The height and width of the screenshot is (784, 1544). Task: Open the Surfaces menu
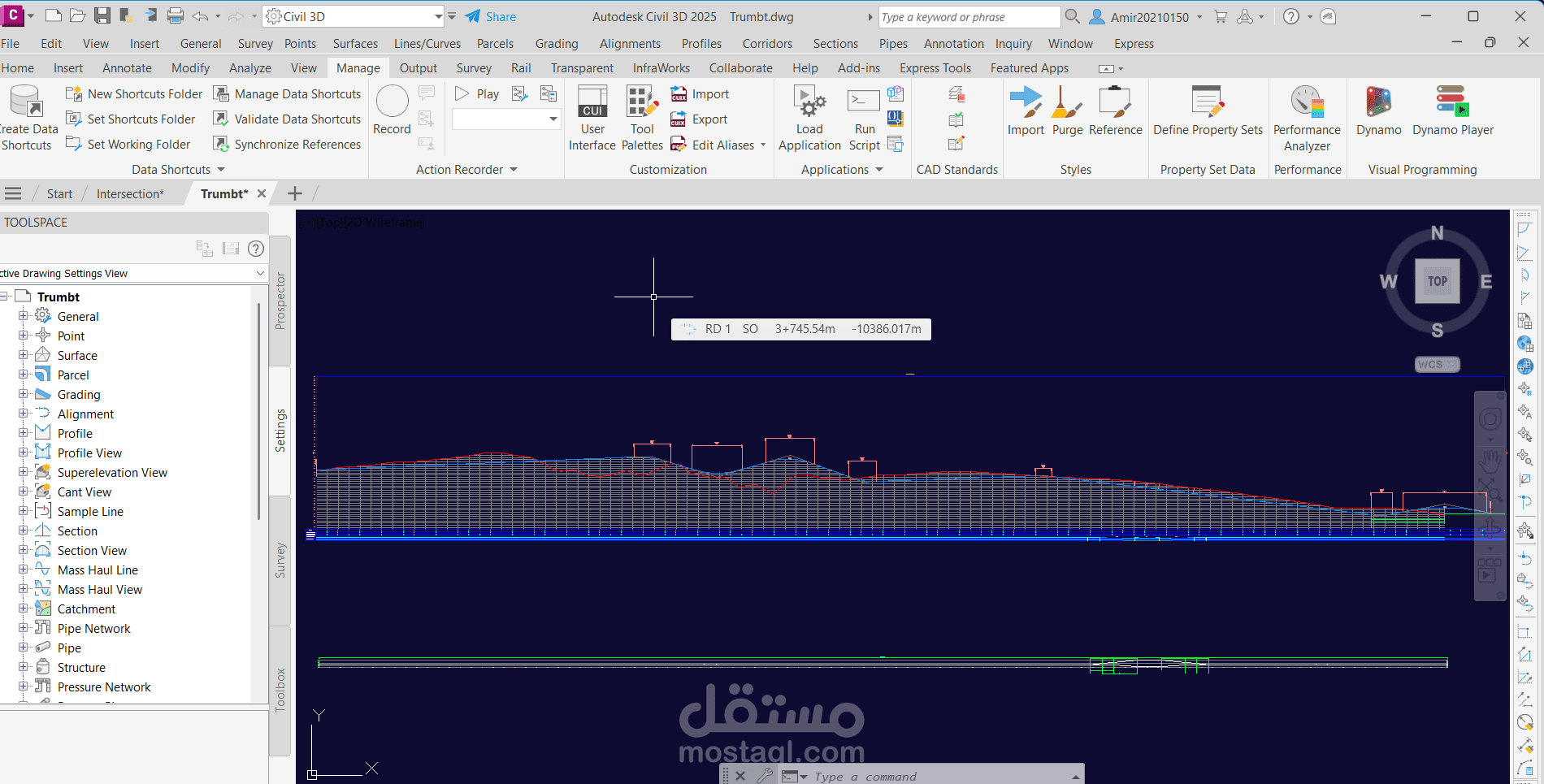point(355,44)
